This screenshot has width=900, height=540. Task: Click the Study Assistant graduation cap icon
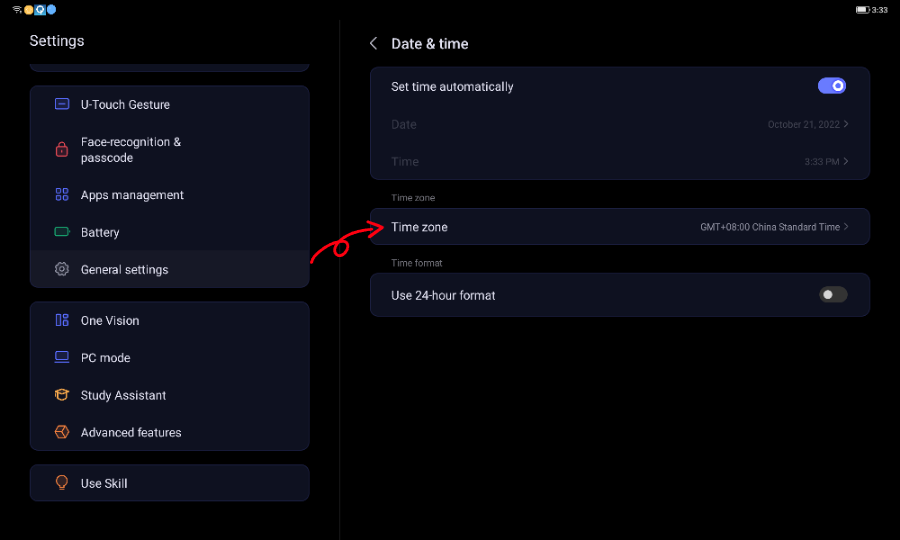click(62, 395)
